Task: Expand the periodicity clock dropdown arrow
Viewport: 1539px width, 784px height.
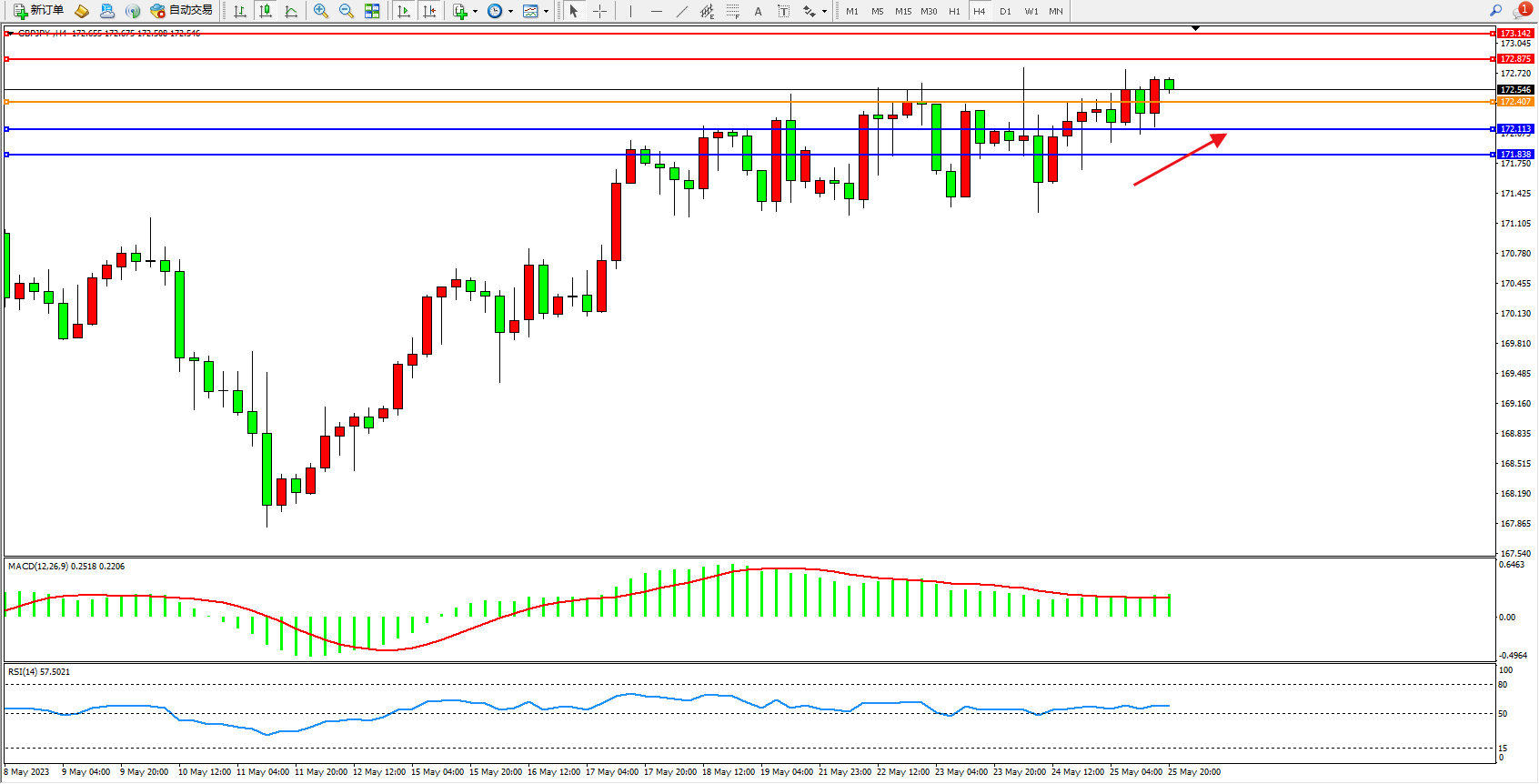Action: point(510,12)
